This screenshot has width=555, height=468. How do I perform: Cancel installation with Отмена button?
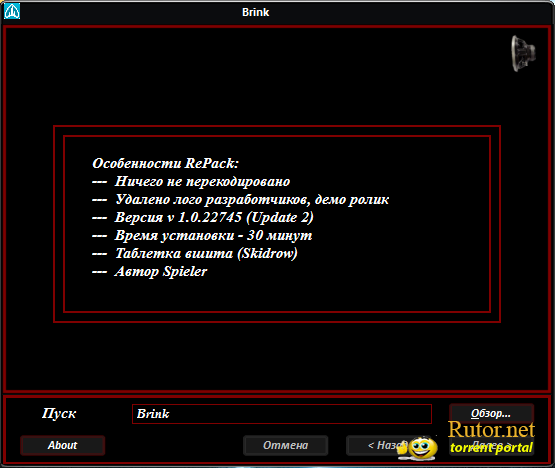[x=285, y=445]
